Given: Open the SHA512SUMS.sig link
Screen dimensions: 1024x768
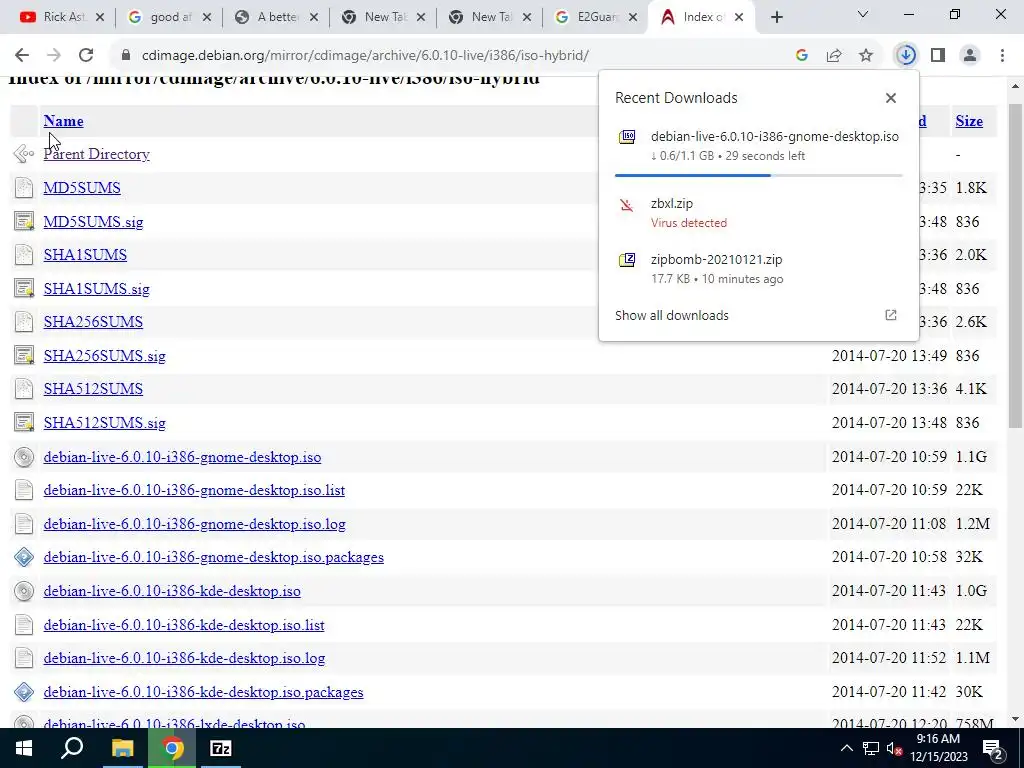Looking at the screenshot, I should coord(104,423).
